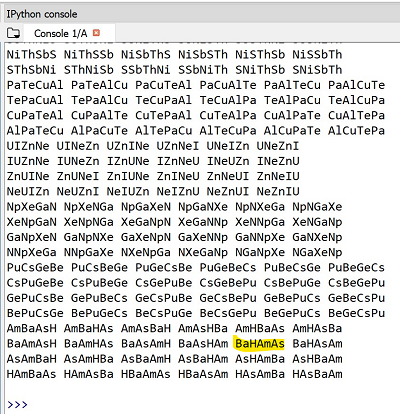Click the BeGeCsPu output word

click(356, 313)
